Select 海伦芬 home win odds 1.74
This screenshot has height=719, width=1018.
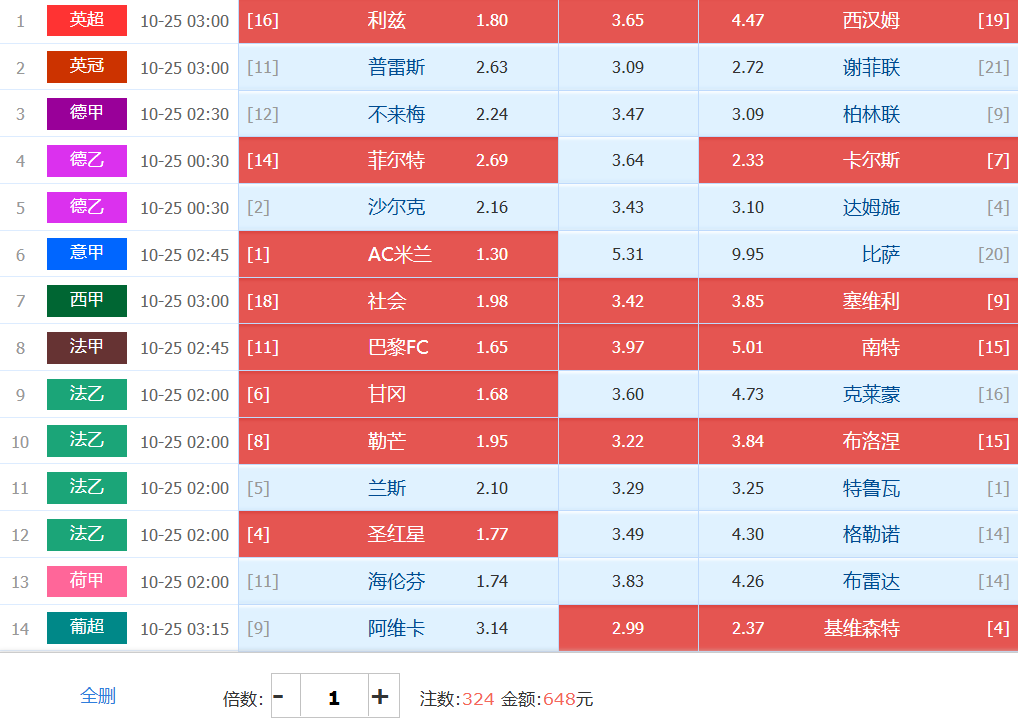[398, 582]
